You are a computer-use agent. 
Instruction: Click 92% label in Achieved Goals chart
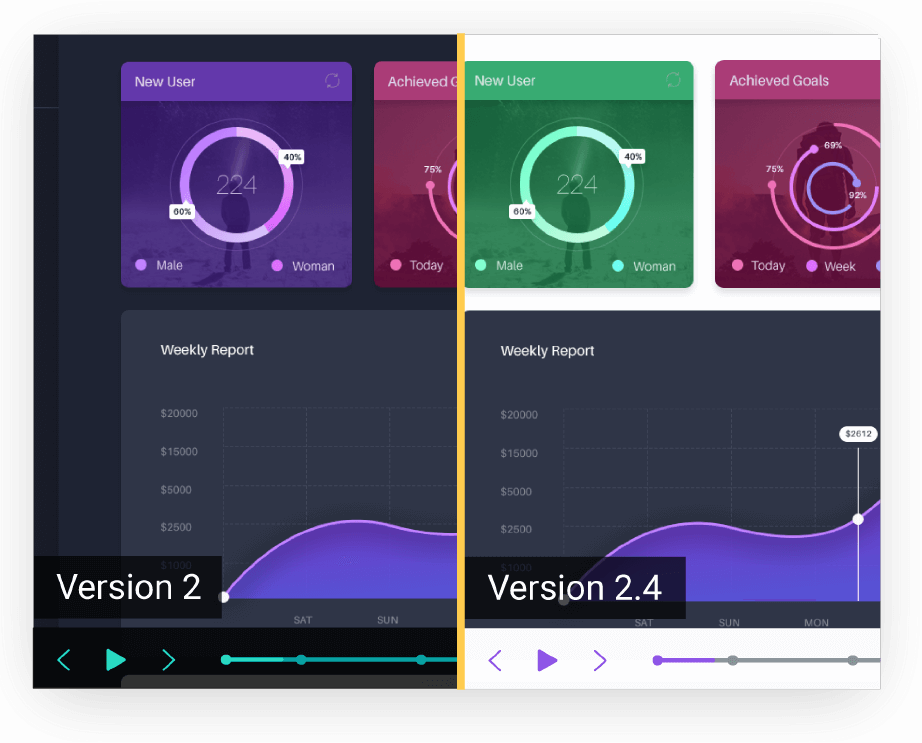coord(857,195)
